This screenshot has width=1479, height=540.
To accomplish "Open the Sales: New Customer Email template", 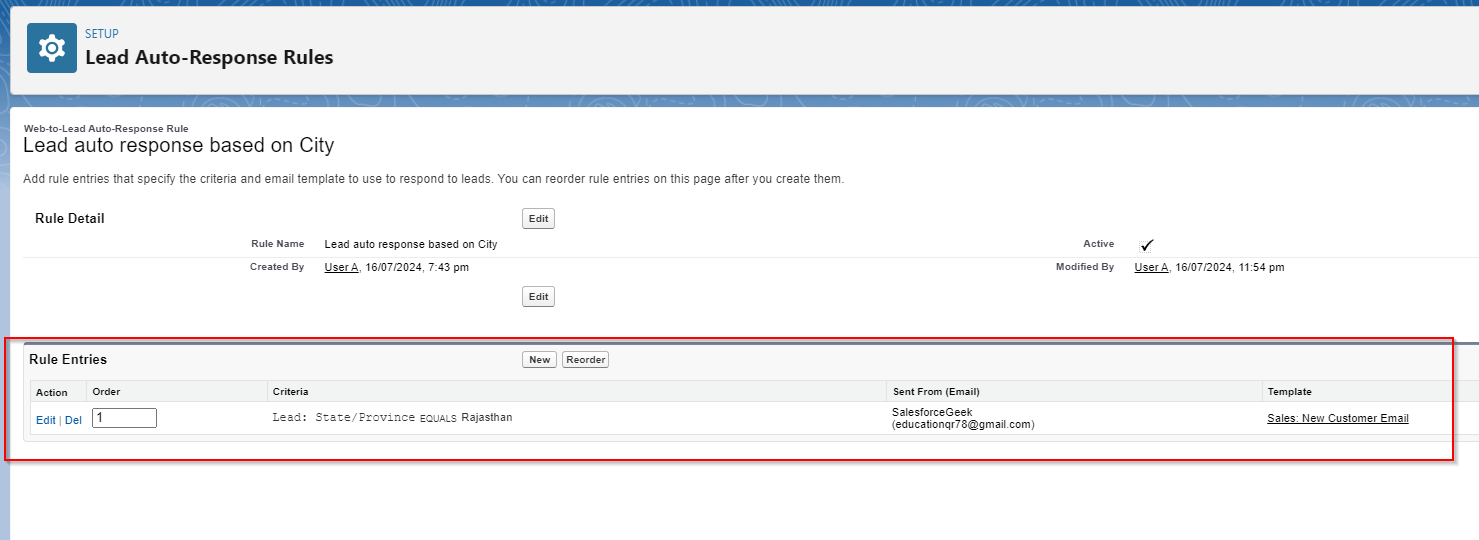I will click(1338, 418).
